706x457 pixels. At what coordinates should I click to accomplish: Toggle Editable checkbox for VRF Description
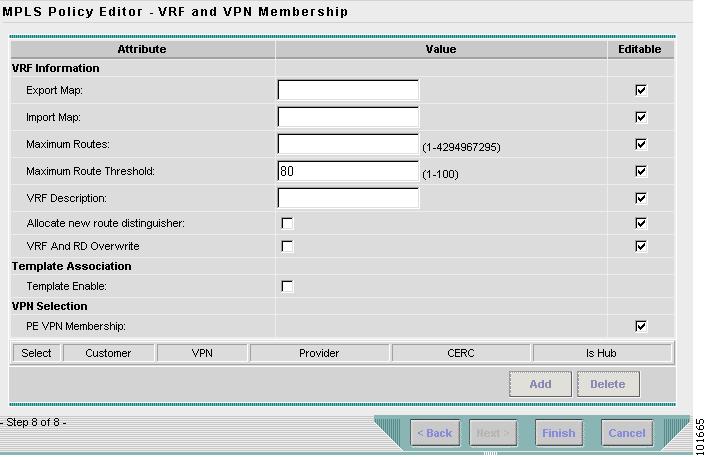[641, 198]
